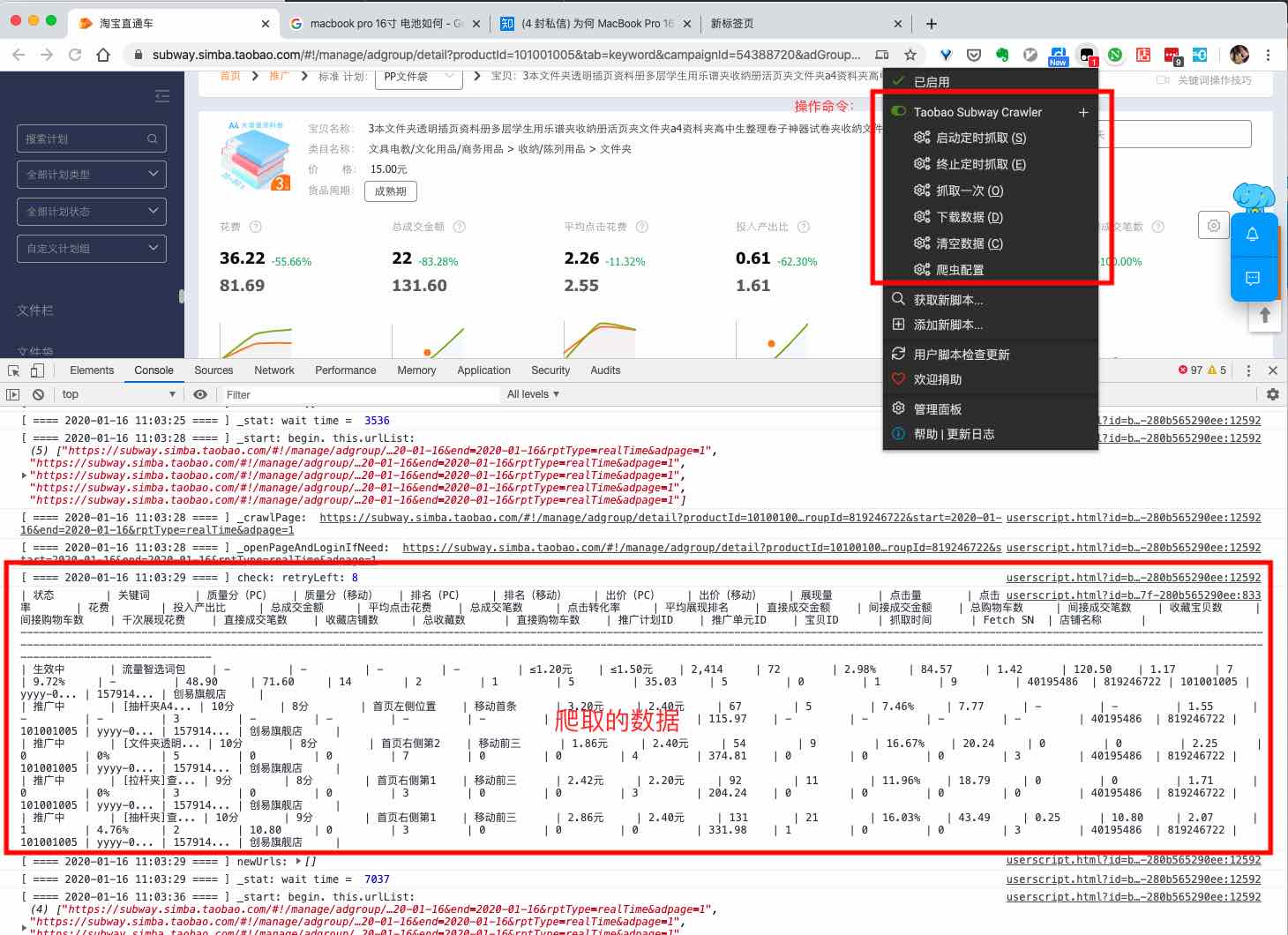This screenshot has width=1288, height=935.
Task: Bookmark this page with the star icon
Action: click(x=910, y=55)
